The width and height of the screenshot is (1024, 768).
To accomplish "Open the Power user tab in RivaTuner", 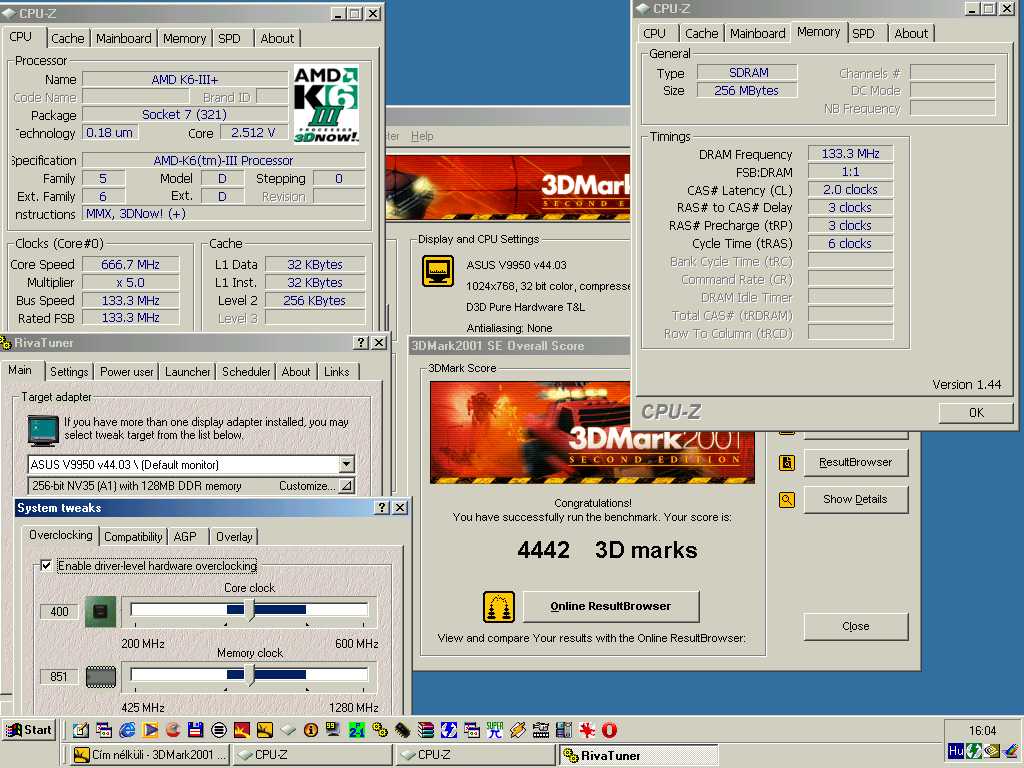I will (127, 372).
